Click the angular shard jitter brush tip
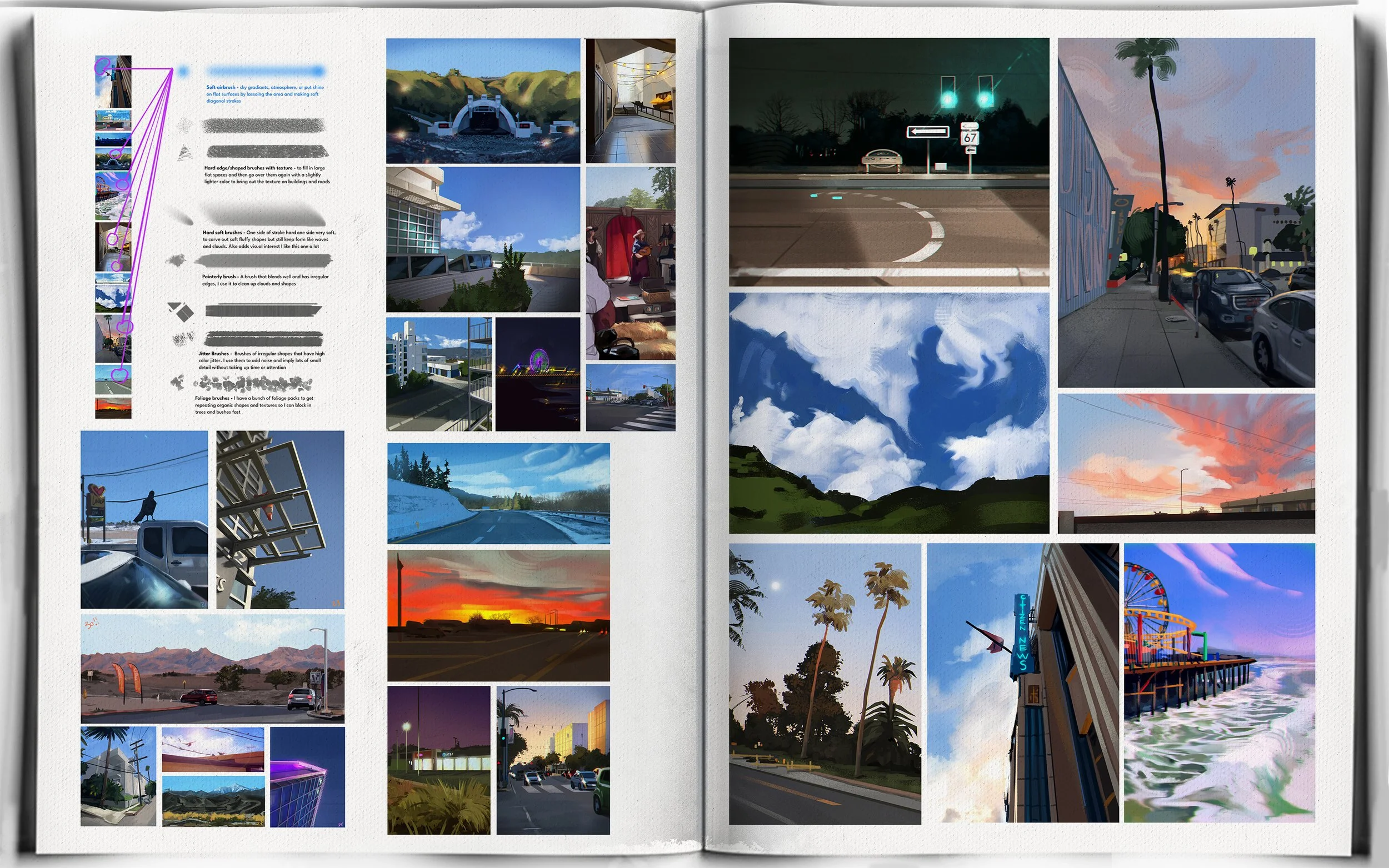The width and height of the screenshot is (1389, 868). [182, 310]
